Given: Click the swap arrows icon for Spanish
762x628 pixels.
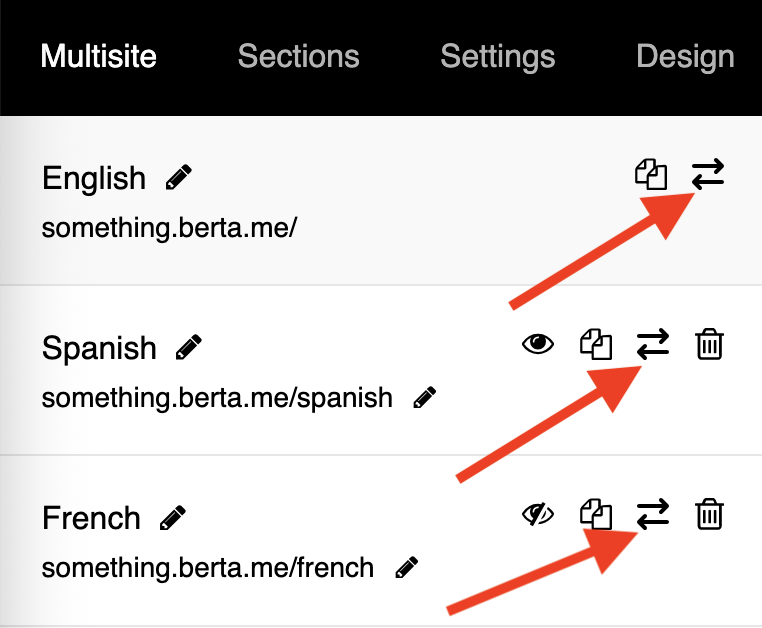Looking at the screenshot, I should [x=653, y=345].
